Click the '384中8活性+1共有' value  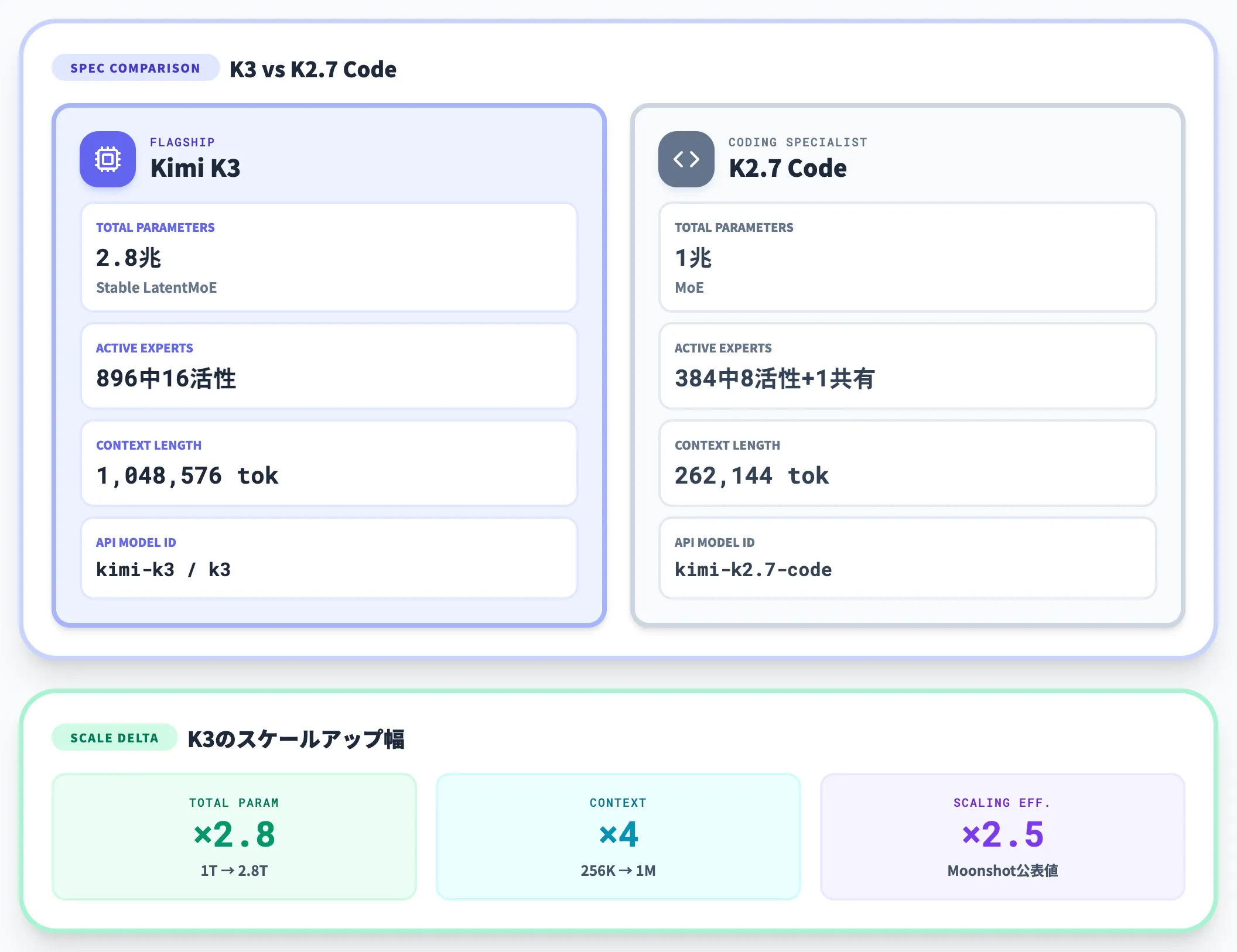(775, 378)
